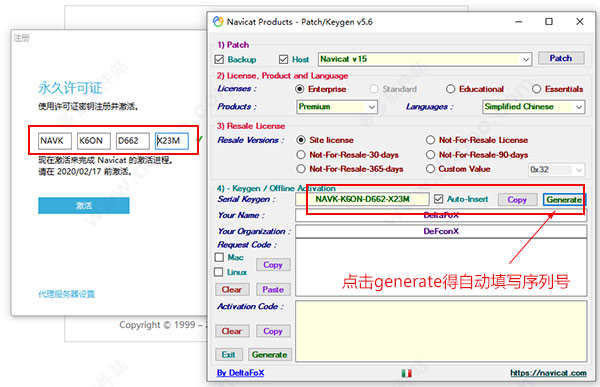Enable the Linux request code checkbox

click(218, 272)
